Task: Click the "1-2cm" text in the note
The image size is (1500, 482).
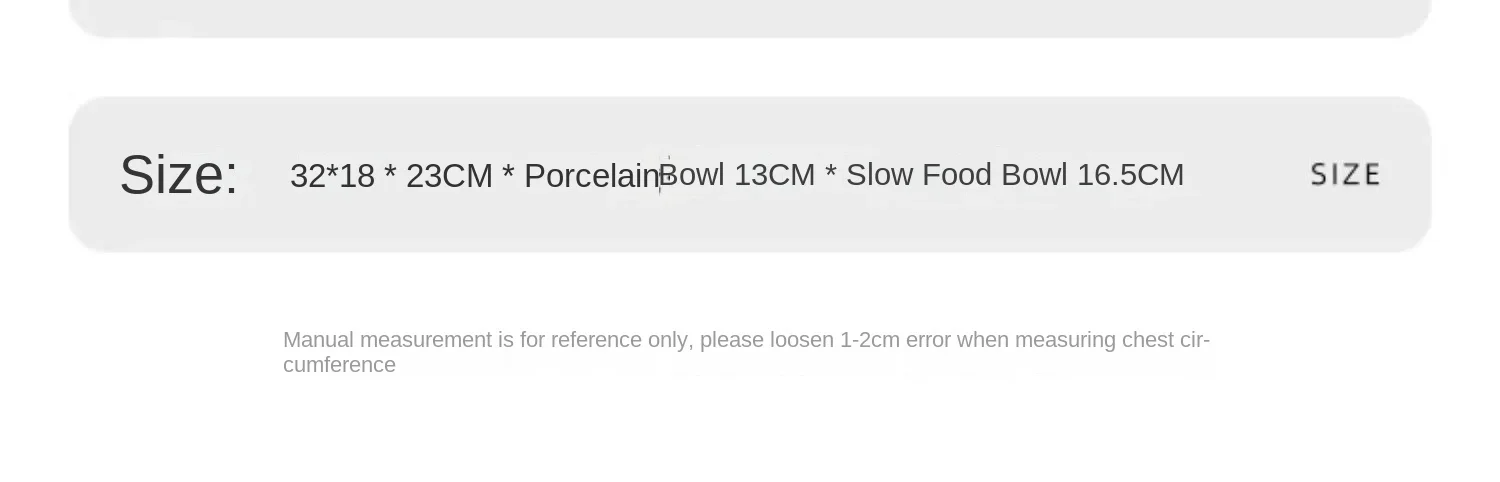Action: tap(870, 340)
